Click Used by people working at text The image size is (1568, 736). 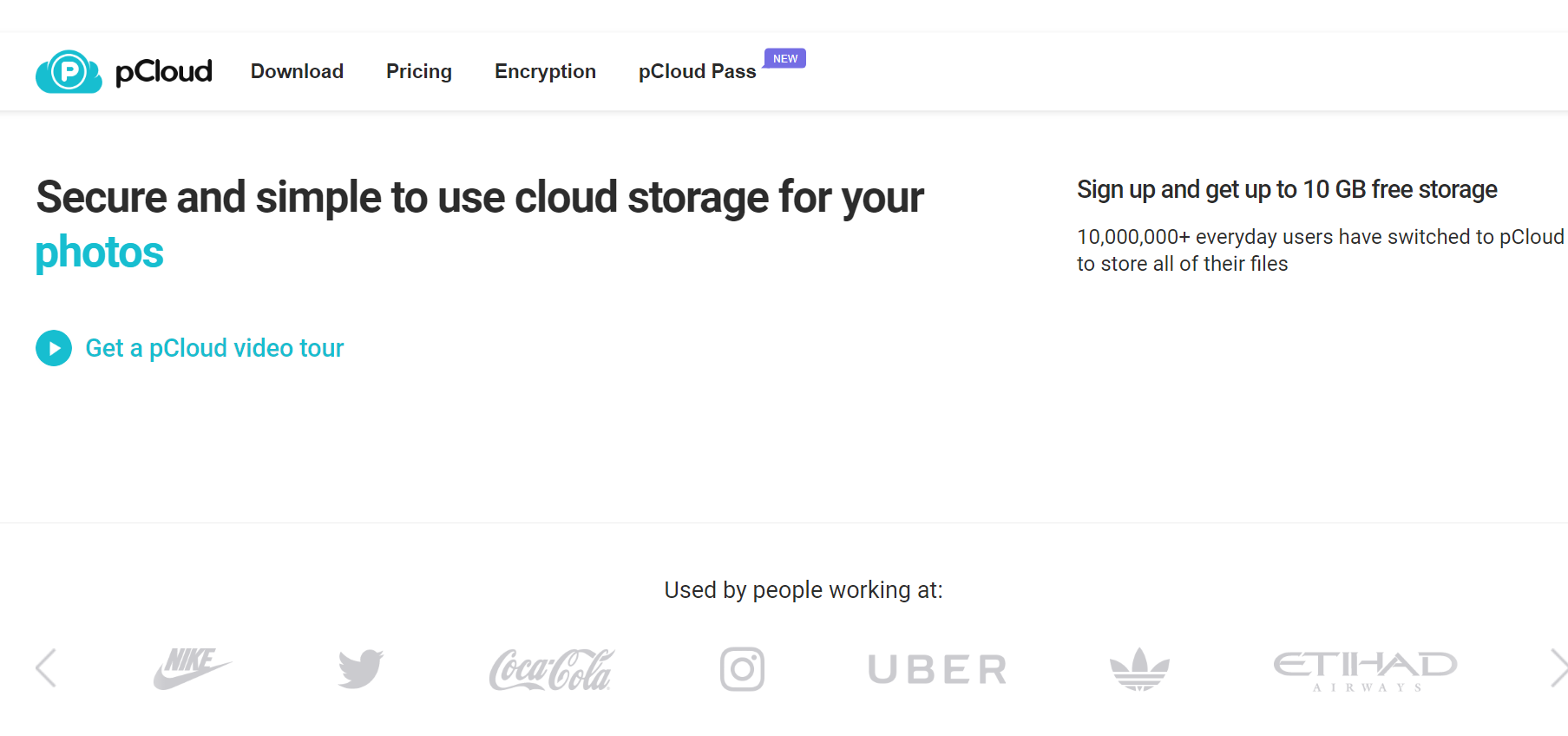[804, 590]
